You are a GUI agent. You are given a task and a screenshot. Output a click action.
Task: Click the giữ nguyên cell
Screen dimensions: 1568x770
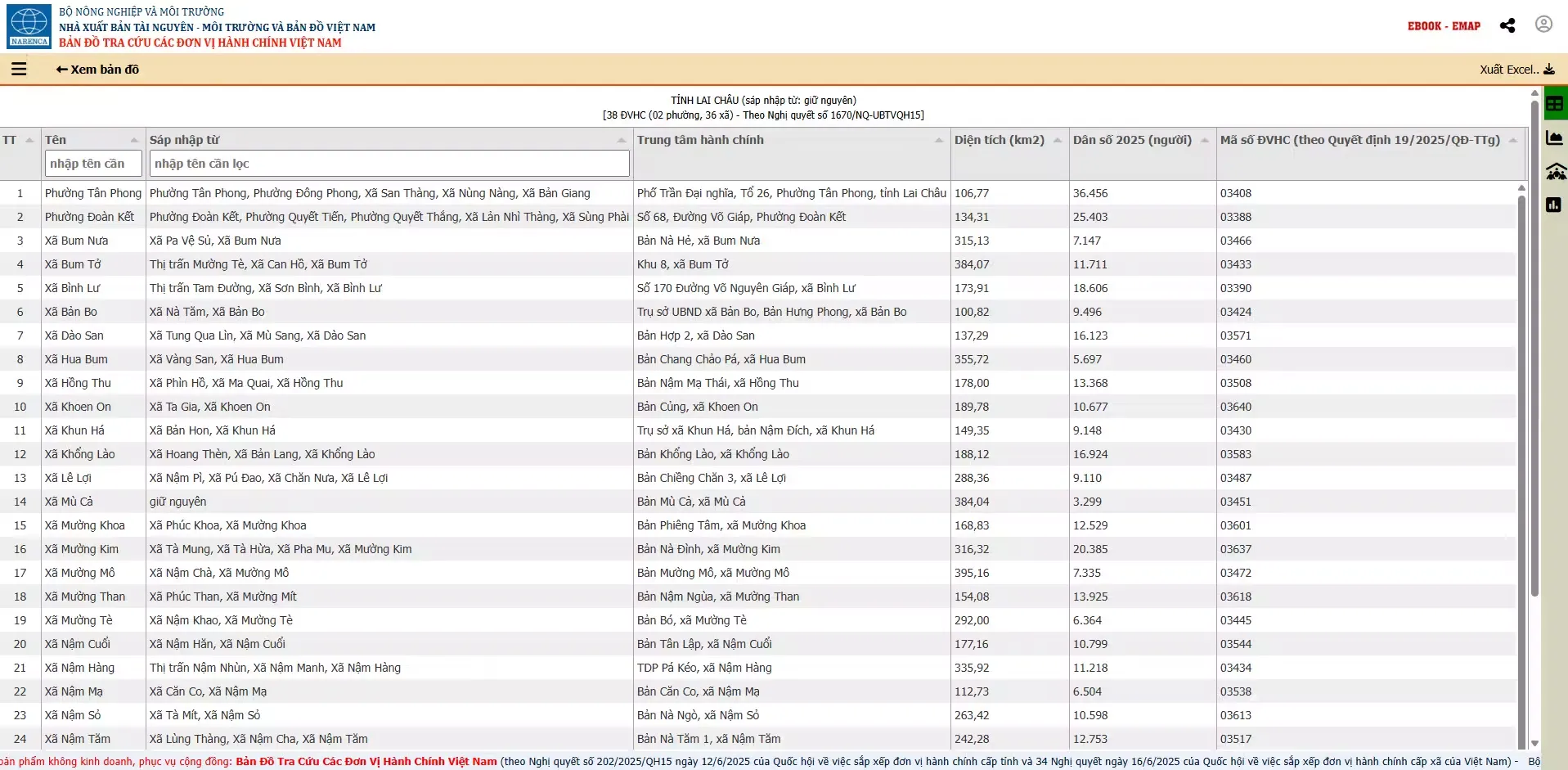(x=177, y=502)
